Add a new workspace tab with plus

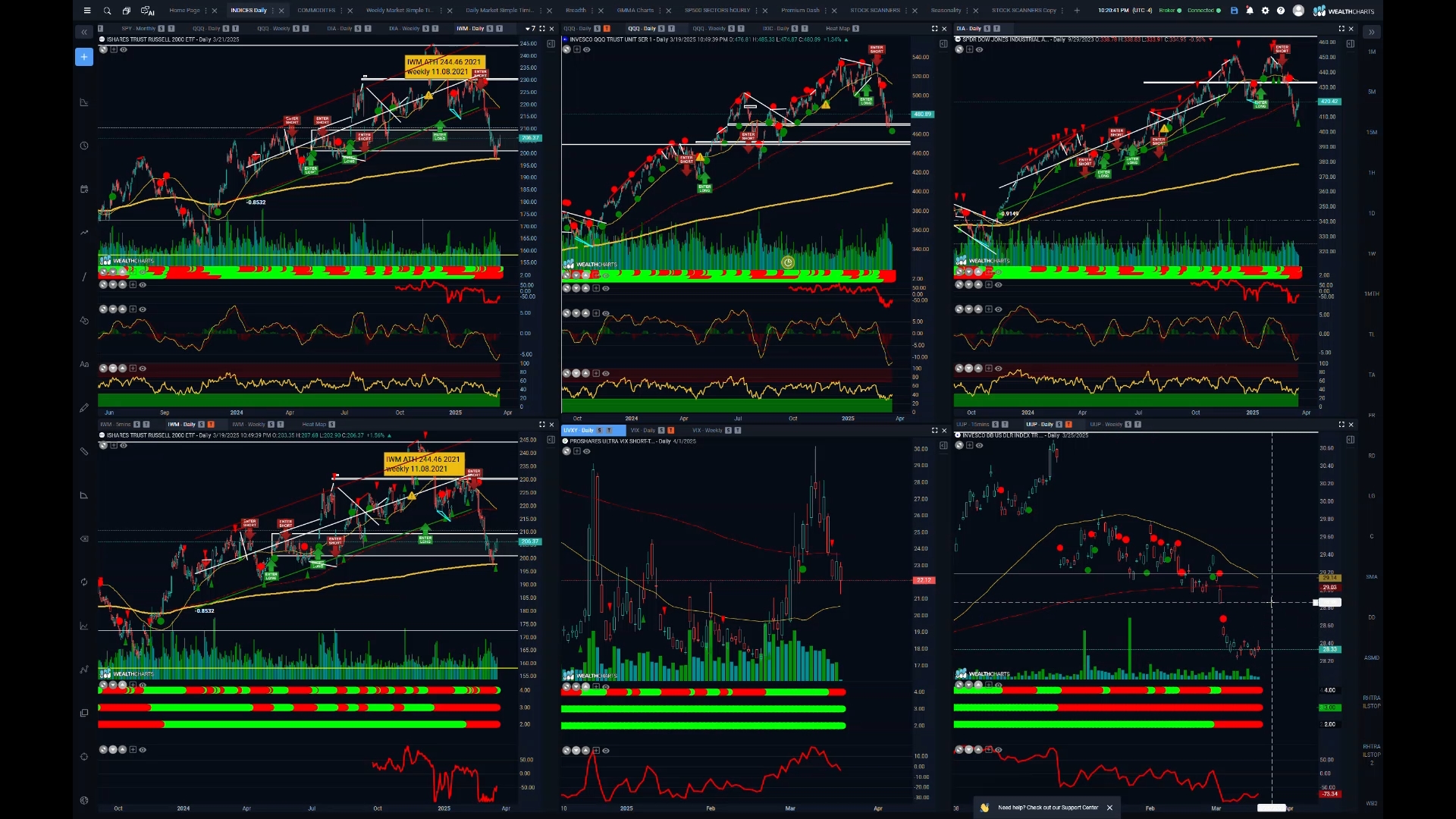coord(1077,11)
